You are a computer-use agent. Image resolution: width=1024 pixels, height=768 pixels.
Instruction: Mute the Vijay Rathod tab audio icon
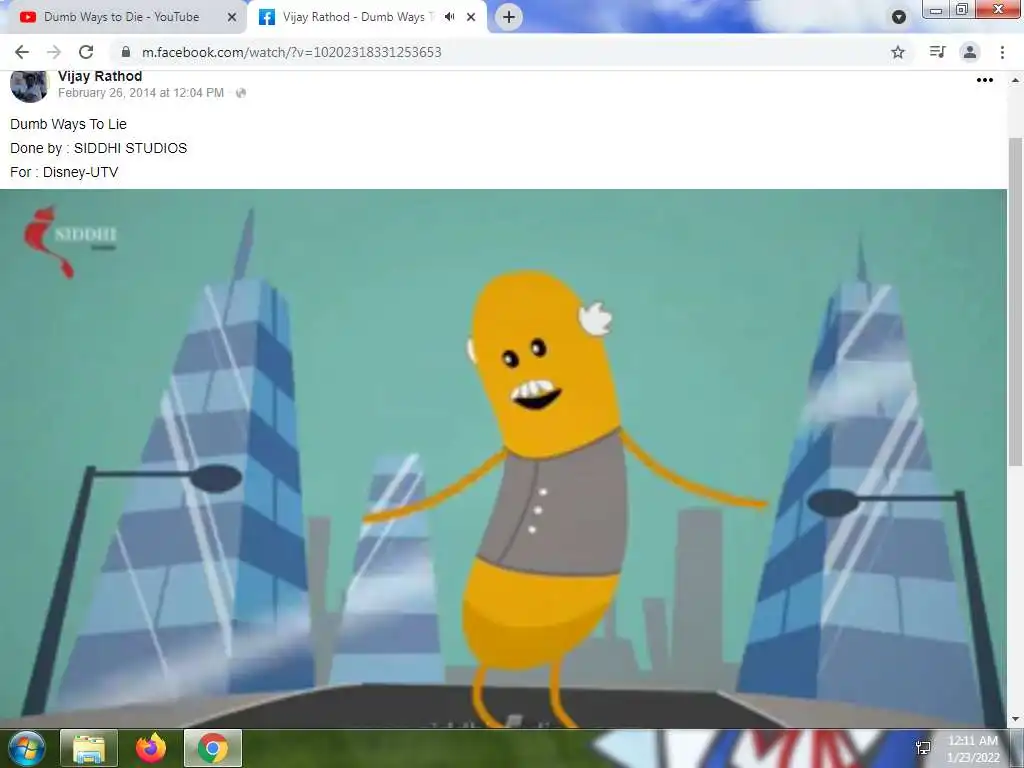449,17
